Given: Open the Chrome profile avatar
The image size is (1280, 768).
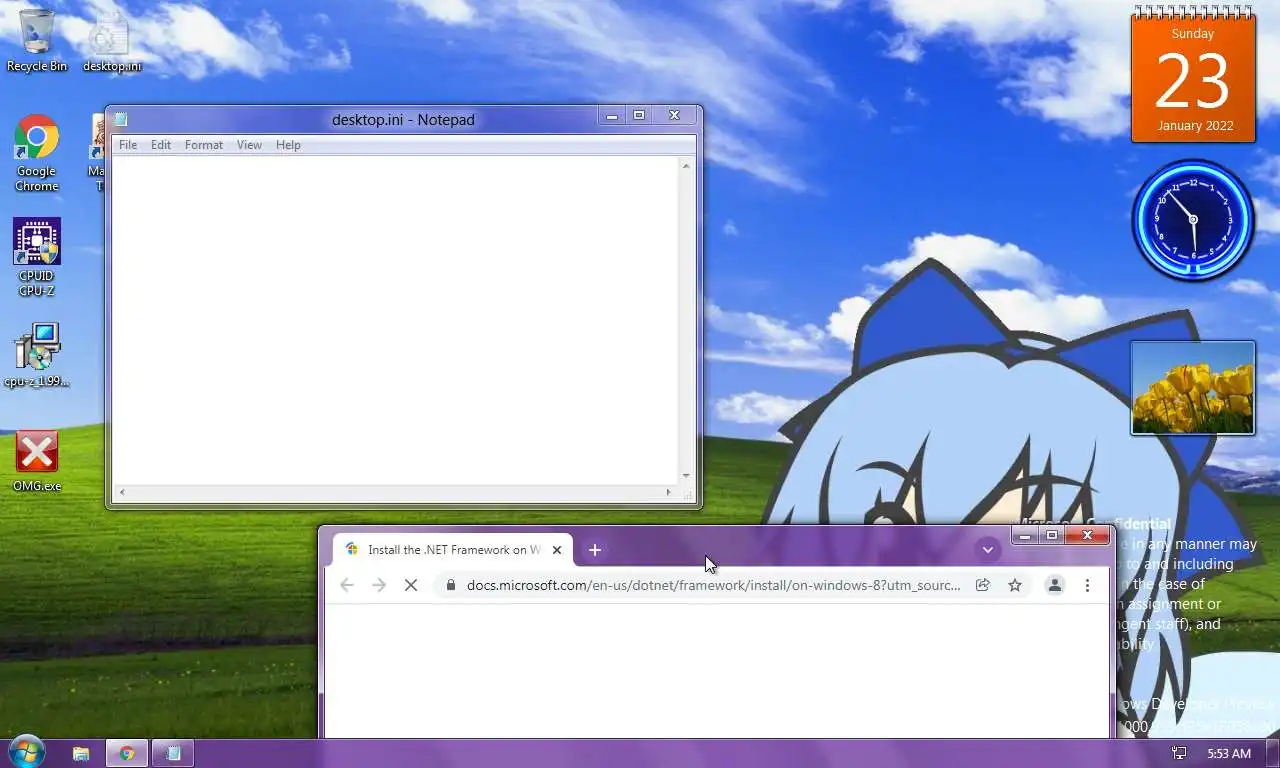Looking at the screenshot, I should pyautogui.click(x=1055, y=585).
